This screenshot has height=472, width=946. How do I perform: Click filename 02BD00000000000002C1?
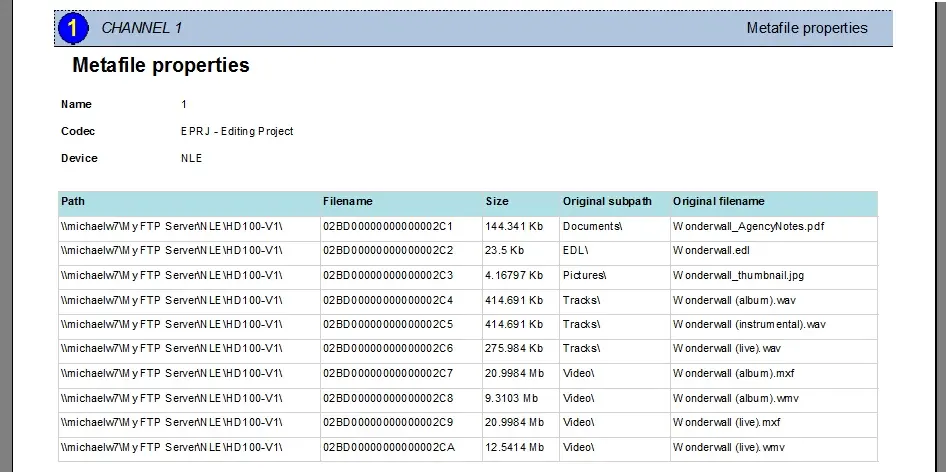(388, 226)
